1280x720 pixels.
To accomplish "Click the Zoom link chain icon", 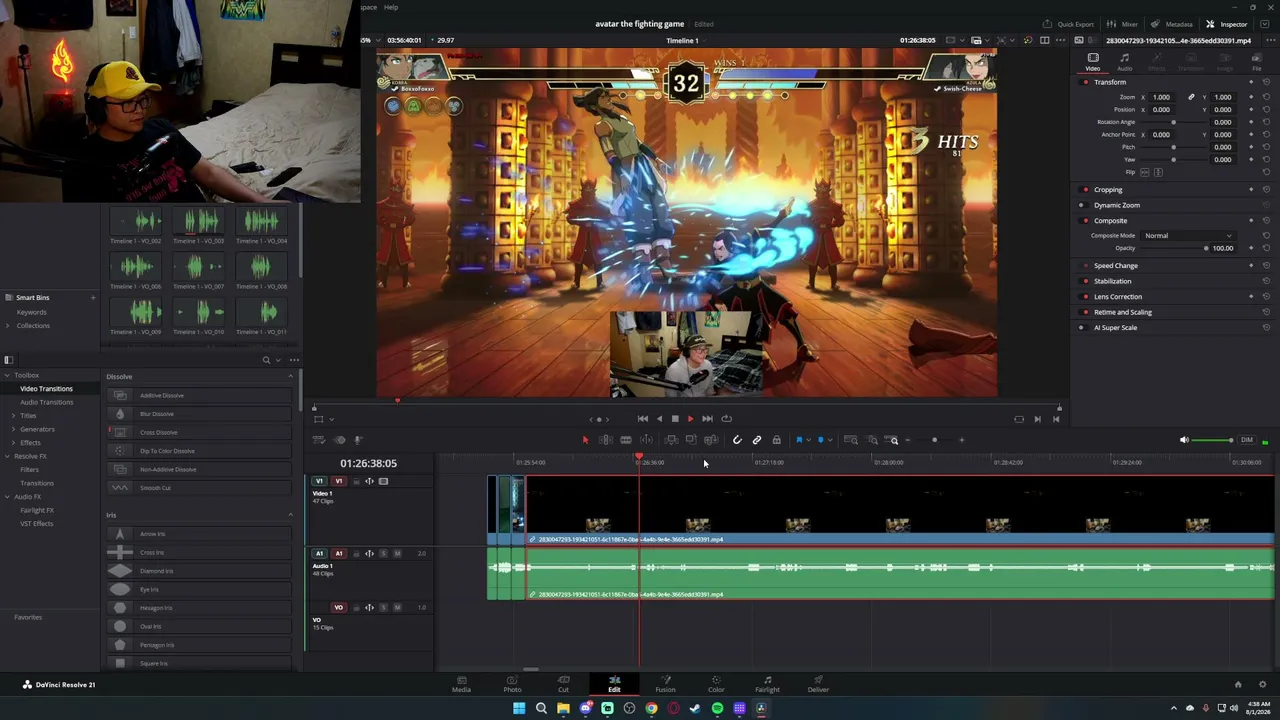I will point(1190,97).
